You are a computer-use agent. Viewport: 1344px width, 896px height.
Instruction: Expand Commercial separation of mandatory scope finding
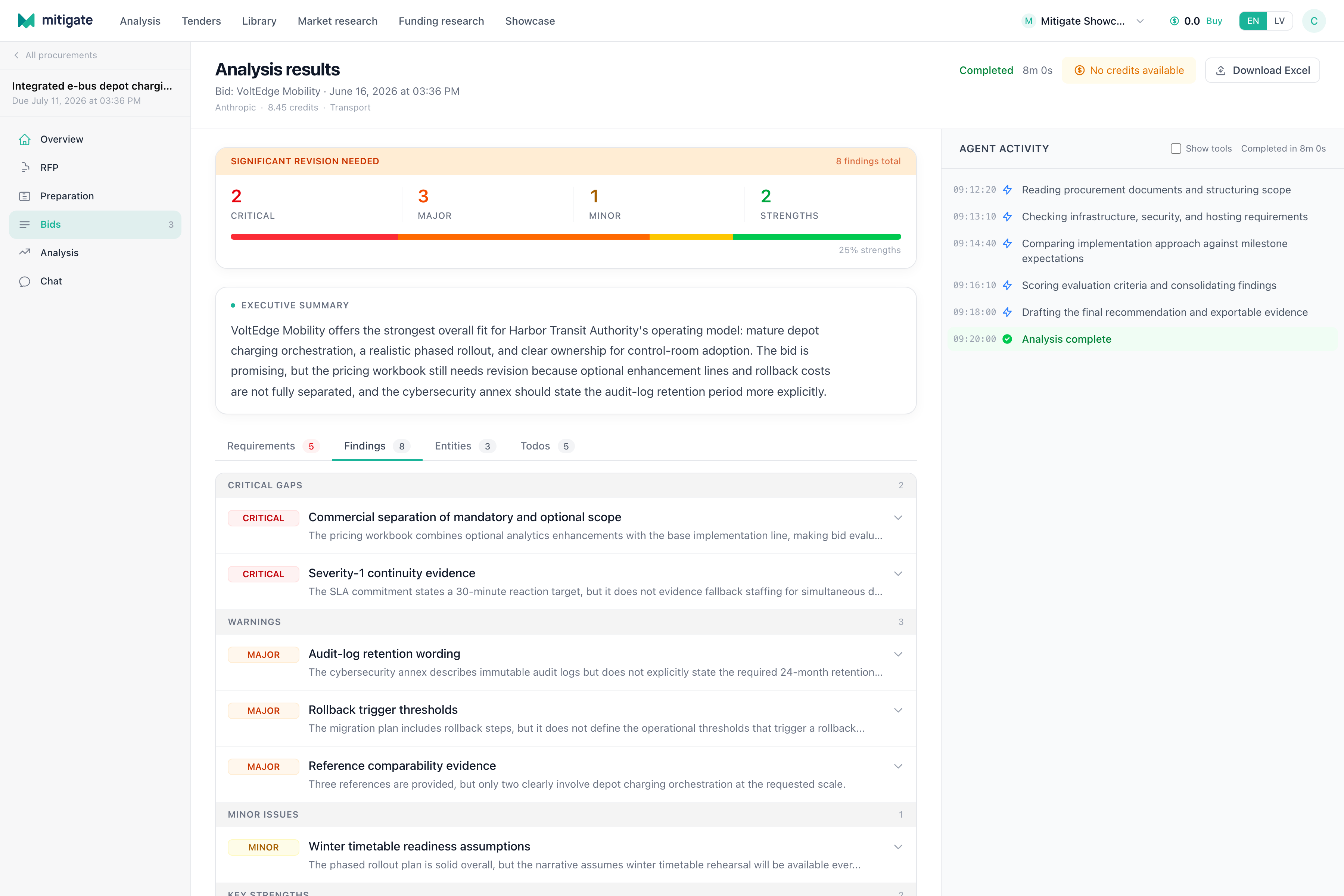coord(898,518)
